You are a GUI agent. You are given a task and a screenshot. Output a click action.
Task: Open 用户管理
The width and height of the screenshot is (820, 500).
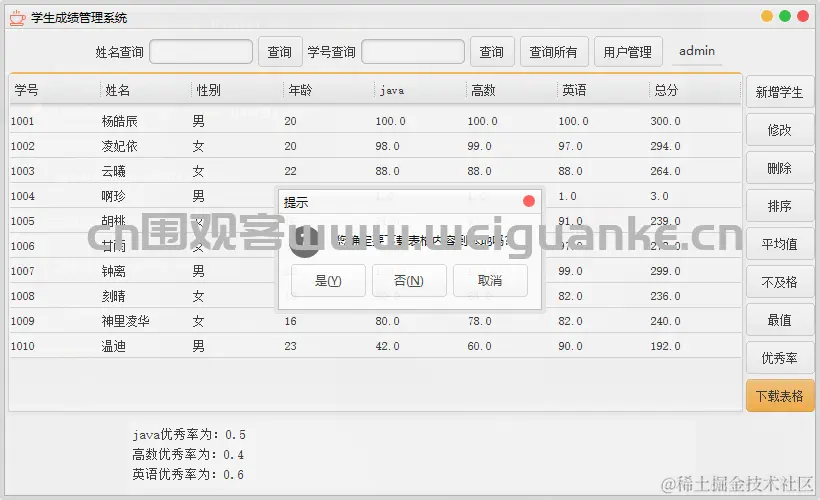pyautogui.click(x=628, y=52)
